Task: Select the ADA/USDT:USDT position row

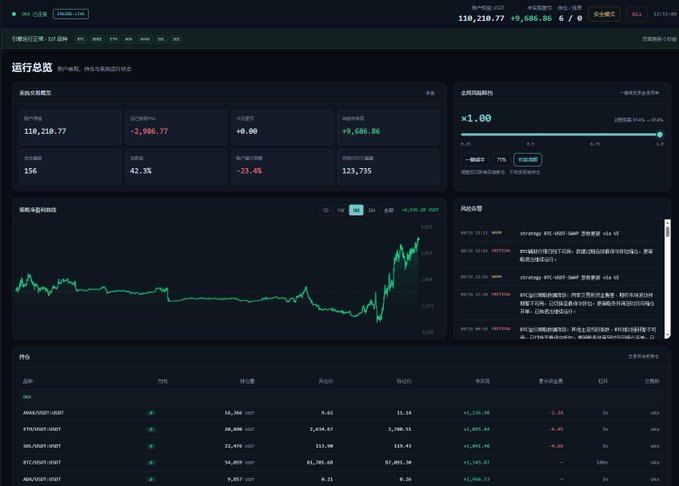Action: tap(340, 479)
